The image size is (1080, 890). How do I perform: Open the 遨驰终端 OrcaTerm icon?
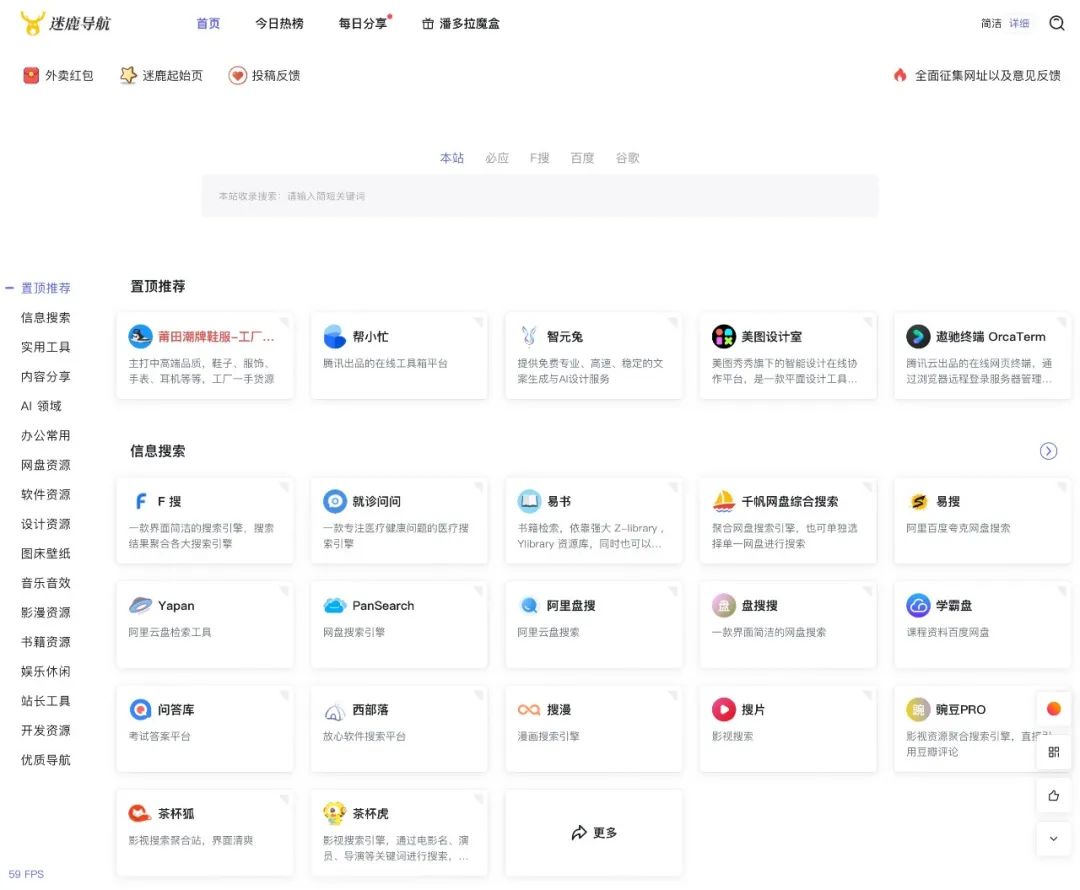918,336
